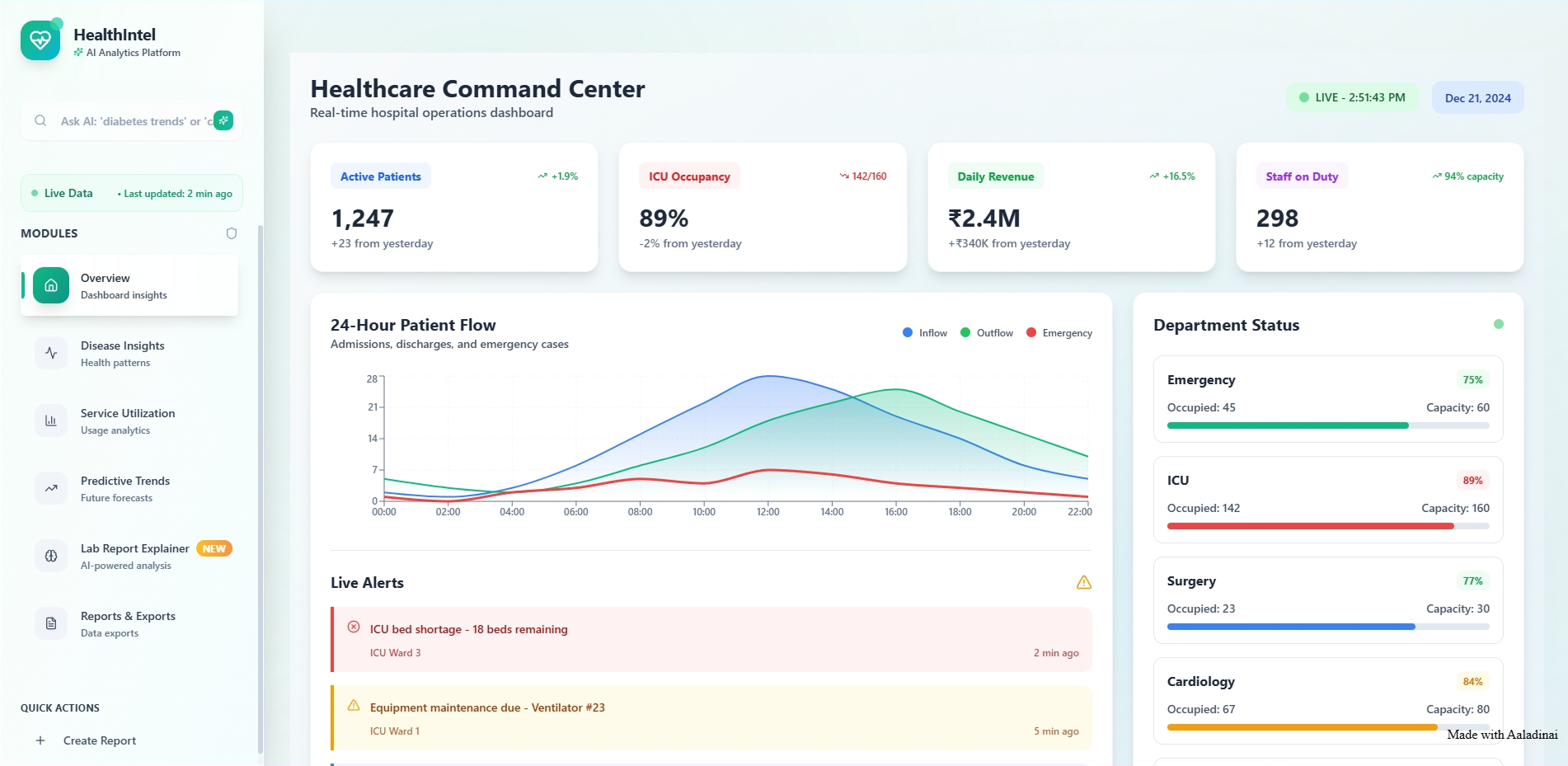
Task: Click the Overview home icon
Action: coord(51,285)
